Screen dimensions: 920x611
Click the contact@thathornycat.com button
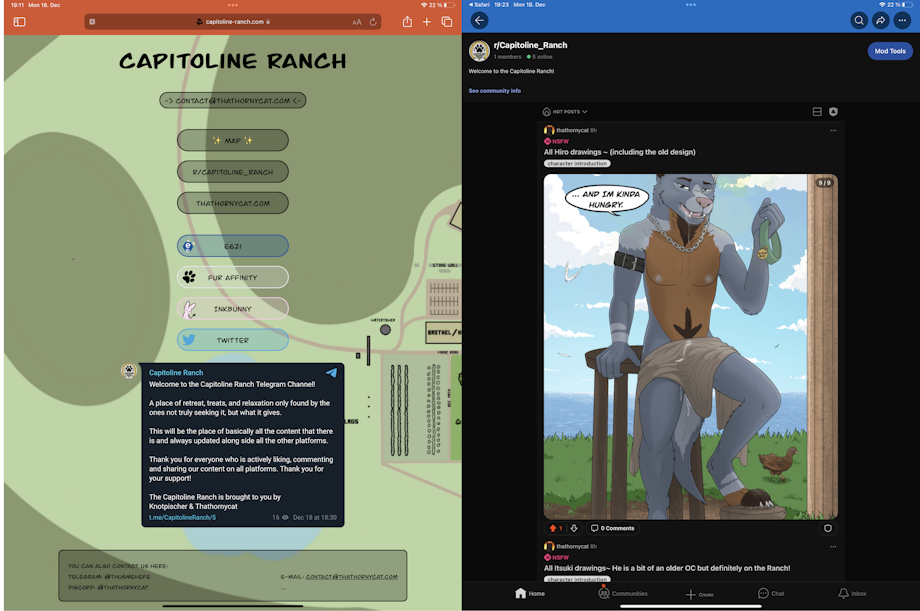point(233,100)
